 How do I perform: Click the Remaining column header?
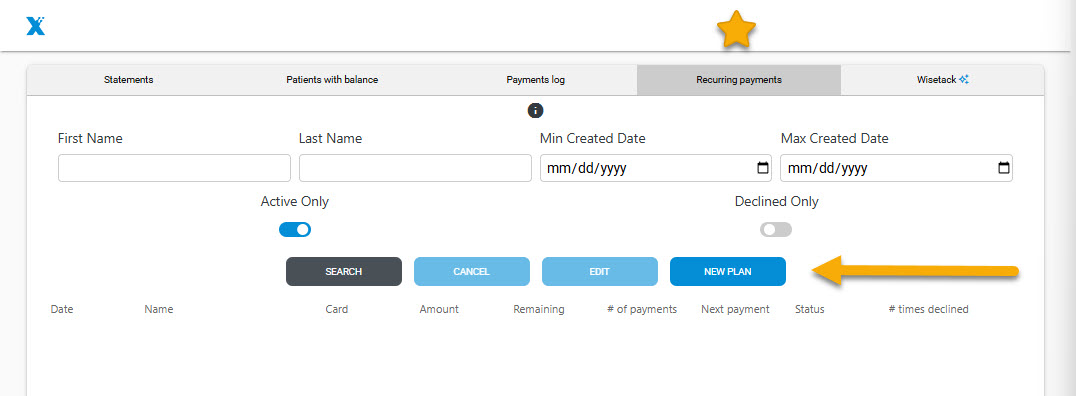539,310
